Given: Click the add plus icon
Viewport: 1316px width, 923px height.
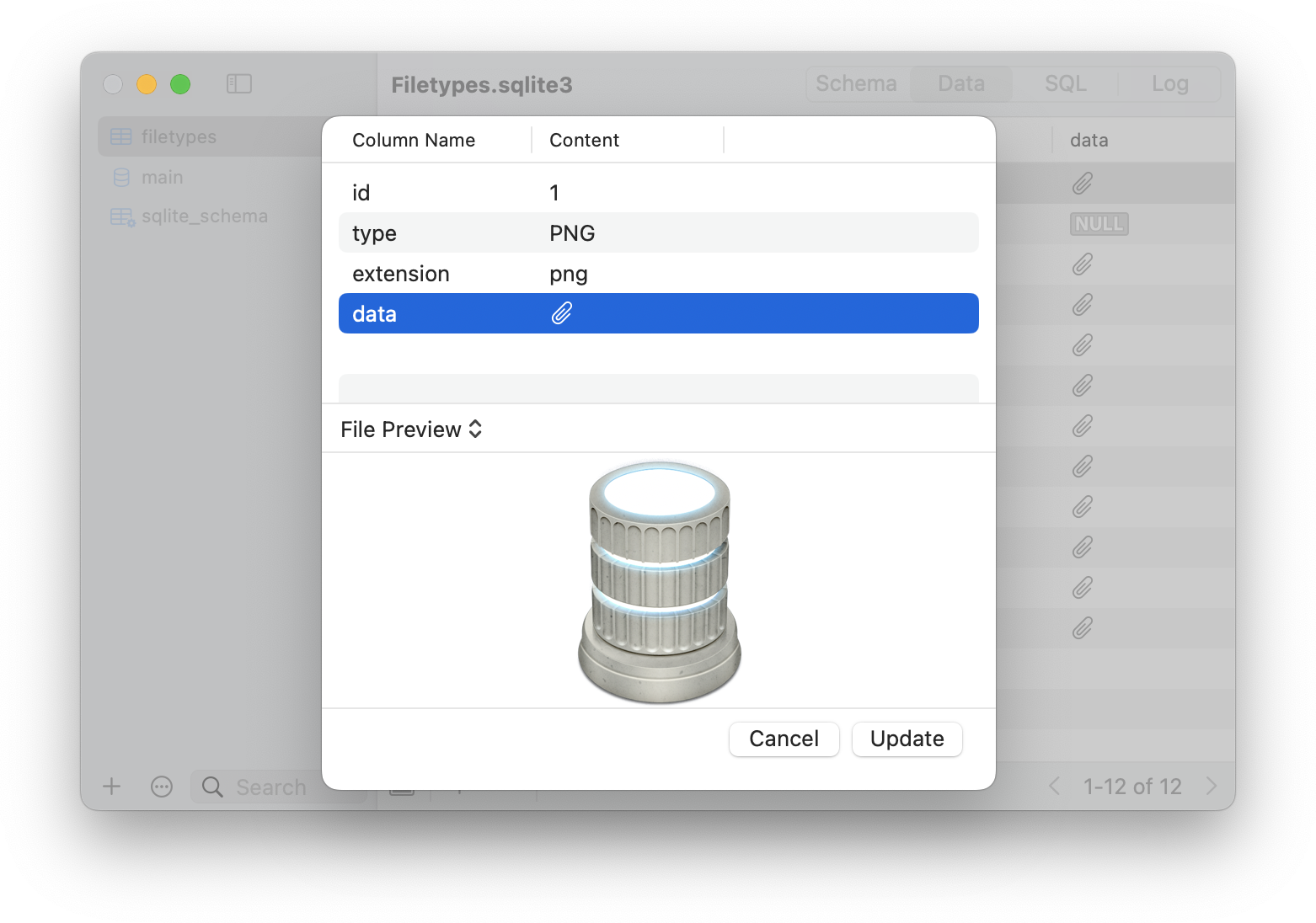Looking at the screenshot, I should pyautogui.click(x=111, y=787).
